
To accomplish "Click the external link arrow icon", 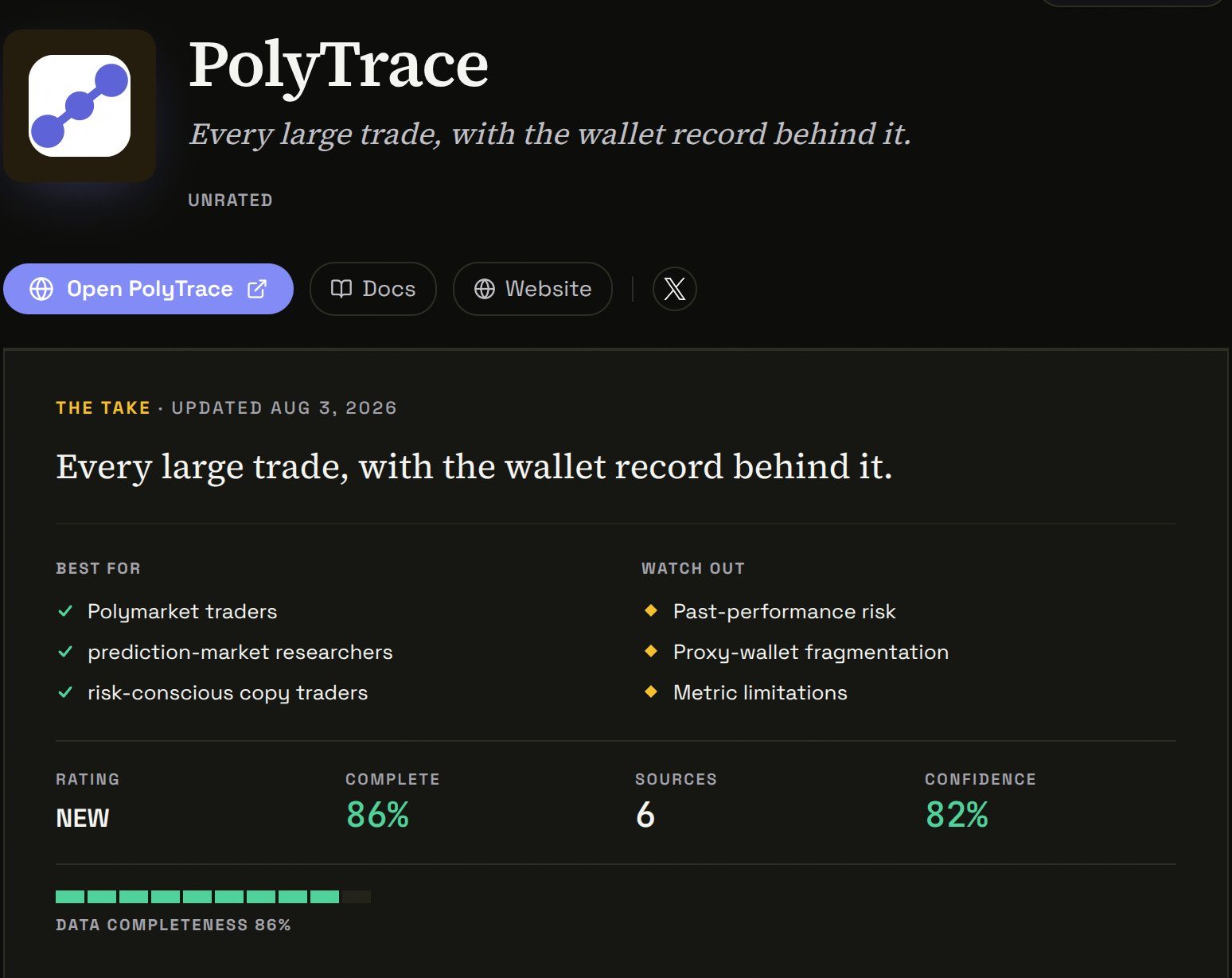I will pos(257,289).
